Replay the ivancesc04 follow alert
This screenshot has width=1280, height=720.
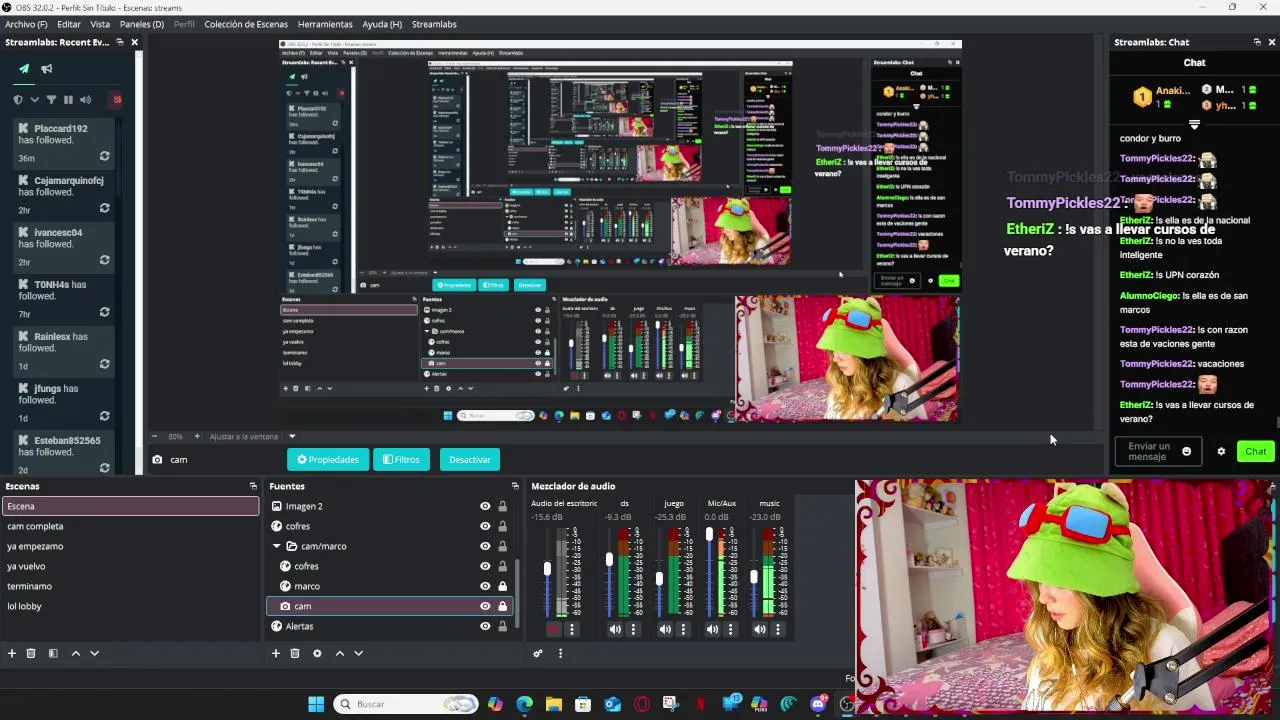pyautogui.click(x=104, y=261)
